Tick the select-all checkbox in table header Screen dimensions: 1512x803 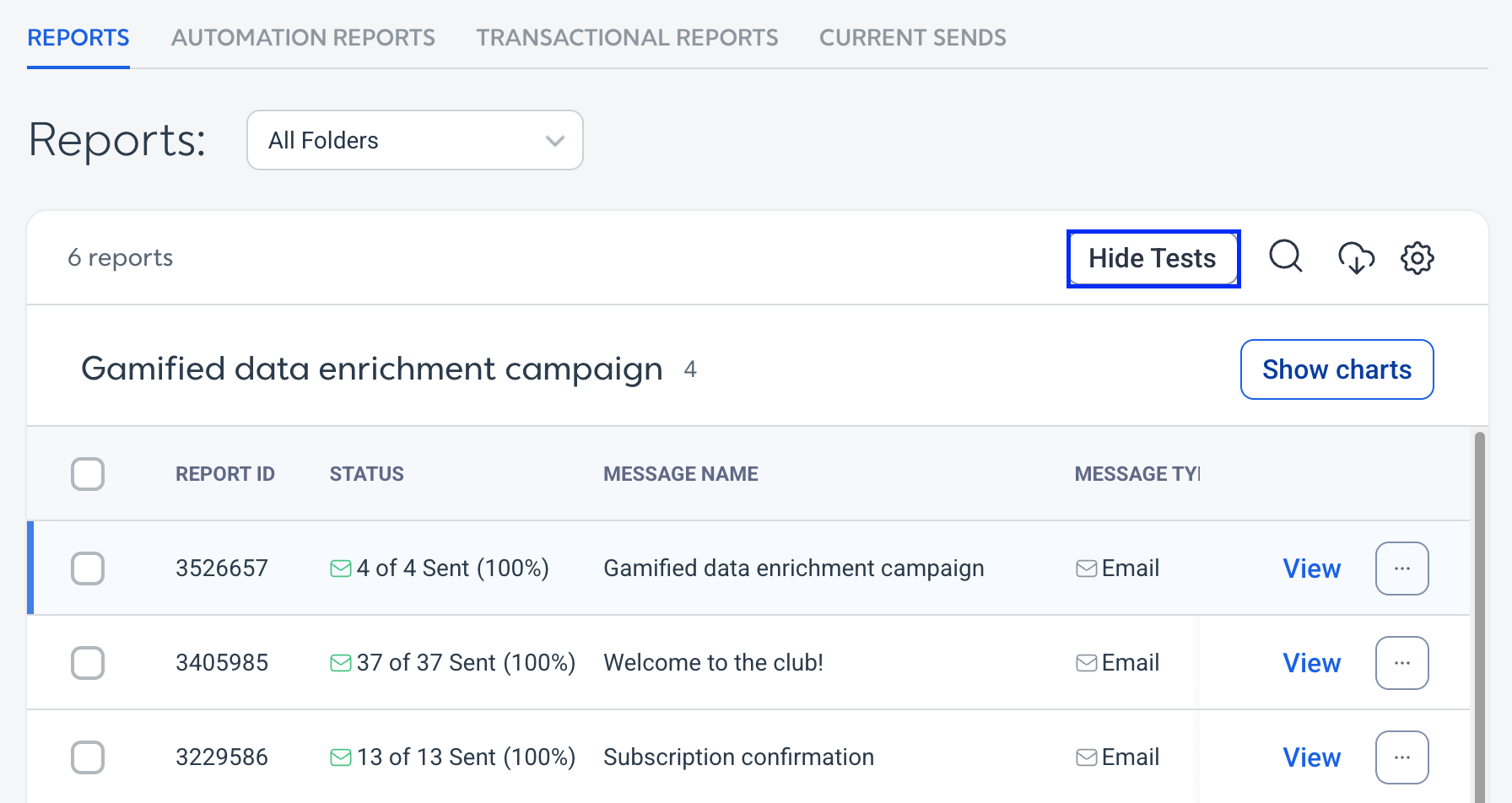(x=88, y=474)
